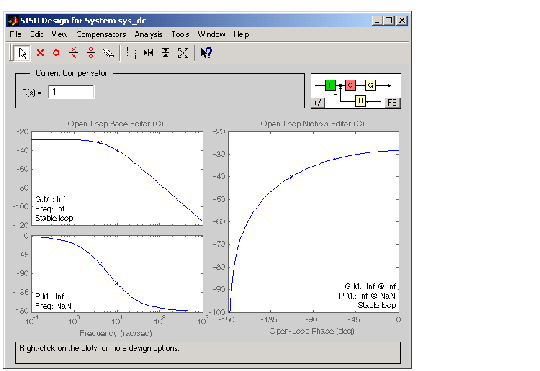Screen dimensions: 540x371
Task: Open the Tools menu
Action: point(180,34)
